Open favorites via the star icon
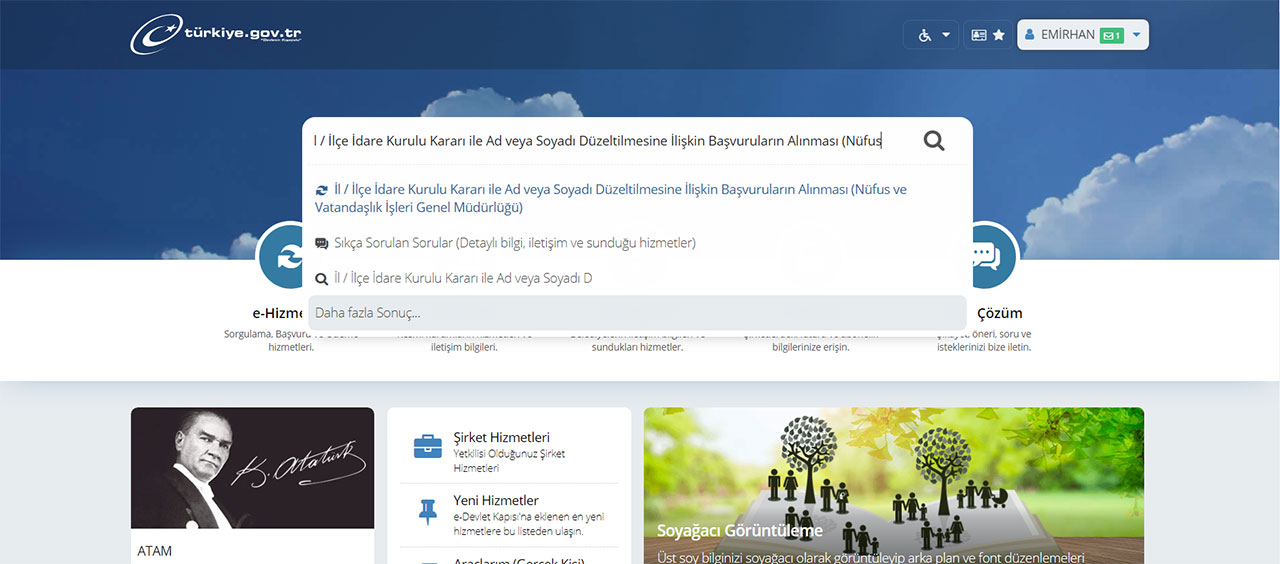This screenshot has width=1280, height=564. pos(998,35)
